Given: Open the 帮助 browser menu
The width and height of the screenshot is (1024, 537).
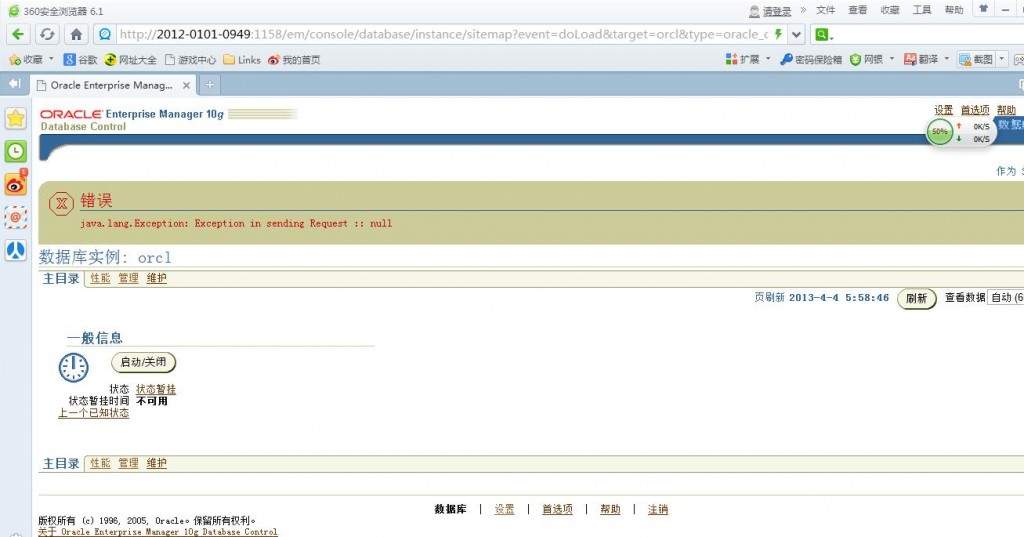Looking at the screenshot, I should pyautogui.click(x=953, y=10).
